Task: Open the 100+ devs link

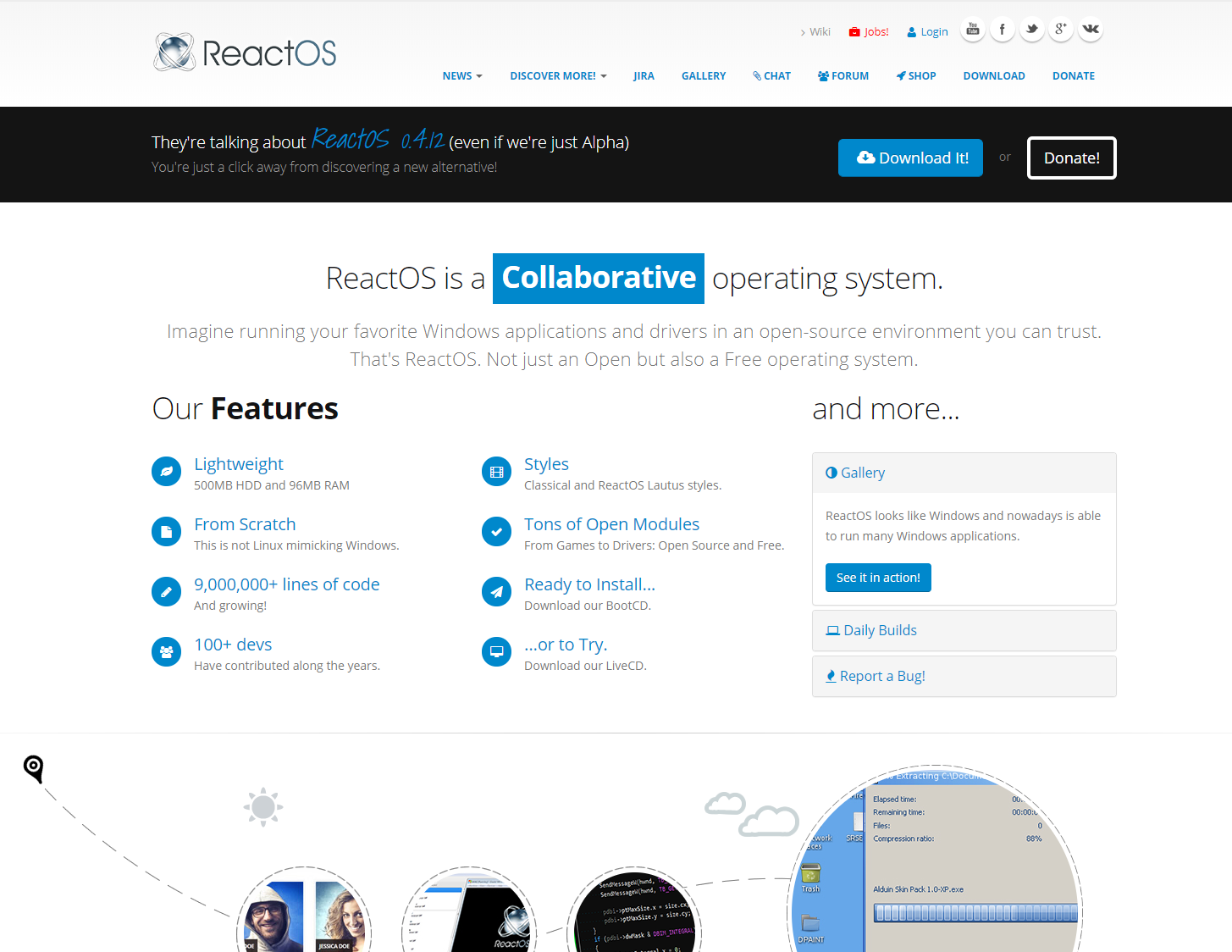Action: [233, 645]
